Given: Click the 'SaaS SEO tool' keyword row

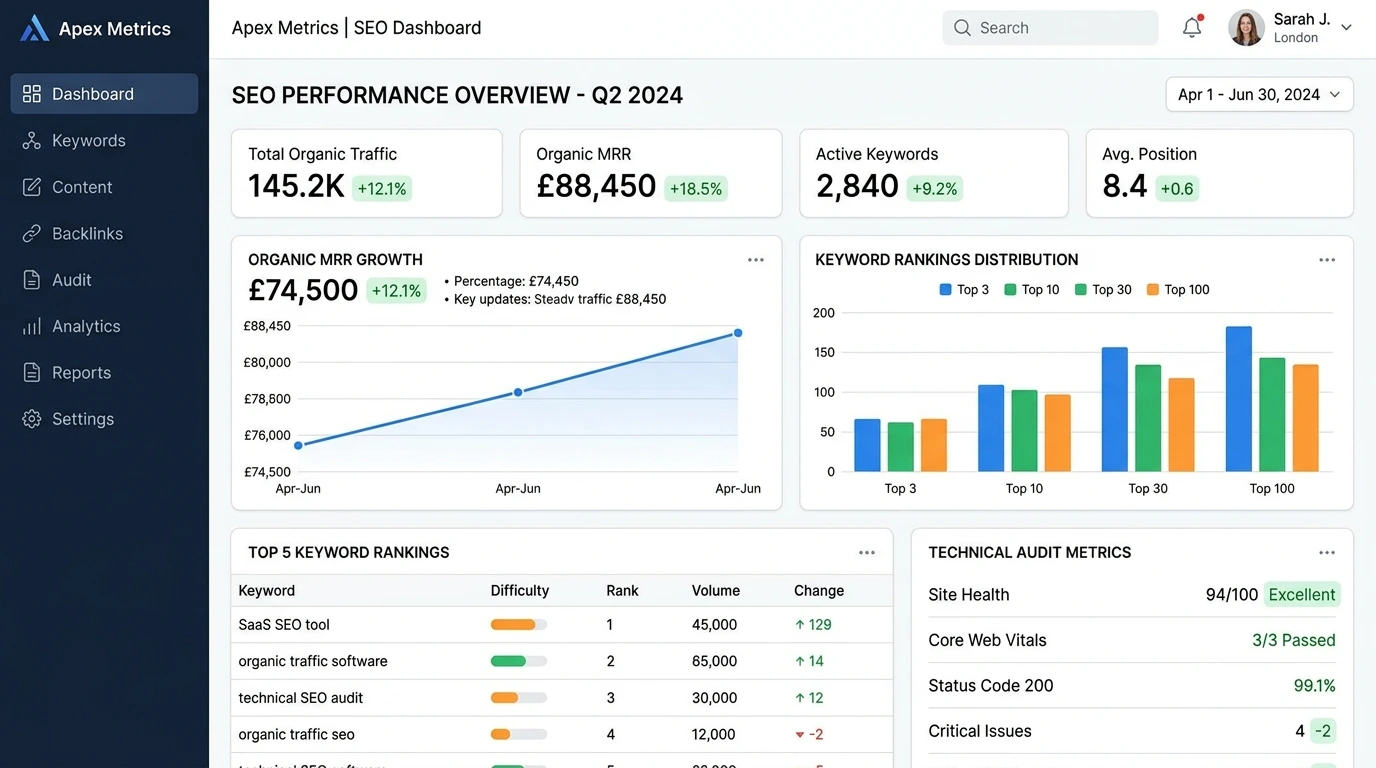Looking at the screenshot, I should click(x=562, y=625).
